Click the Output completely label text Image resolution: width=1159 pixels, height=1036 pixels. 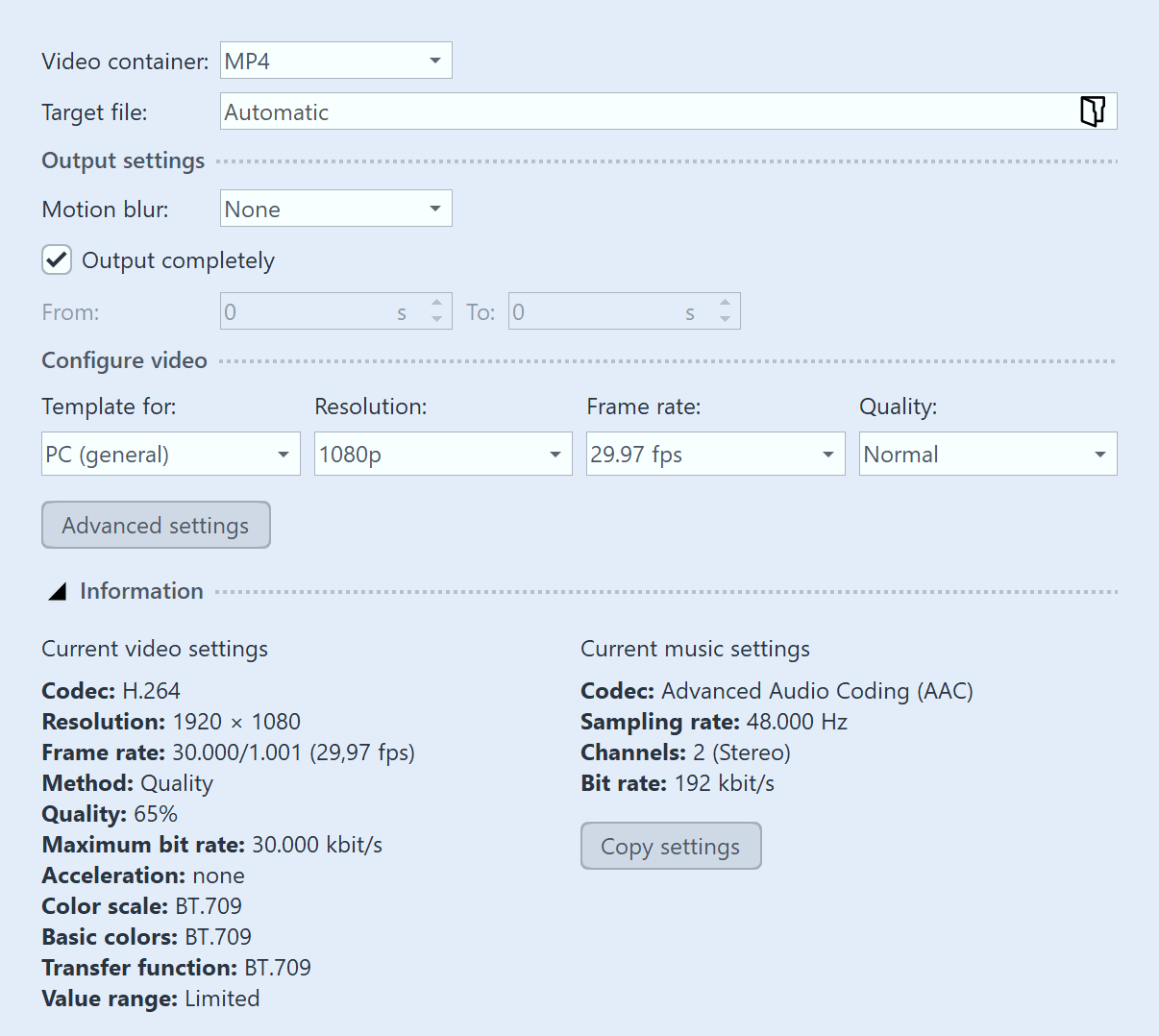click(178, 260)
